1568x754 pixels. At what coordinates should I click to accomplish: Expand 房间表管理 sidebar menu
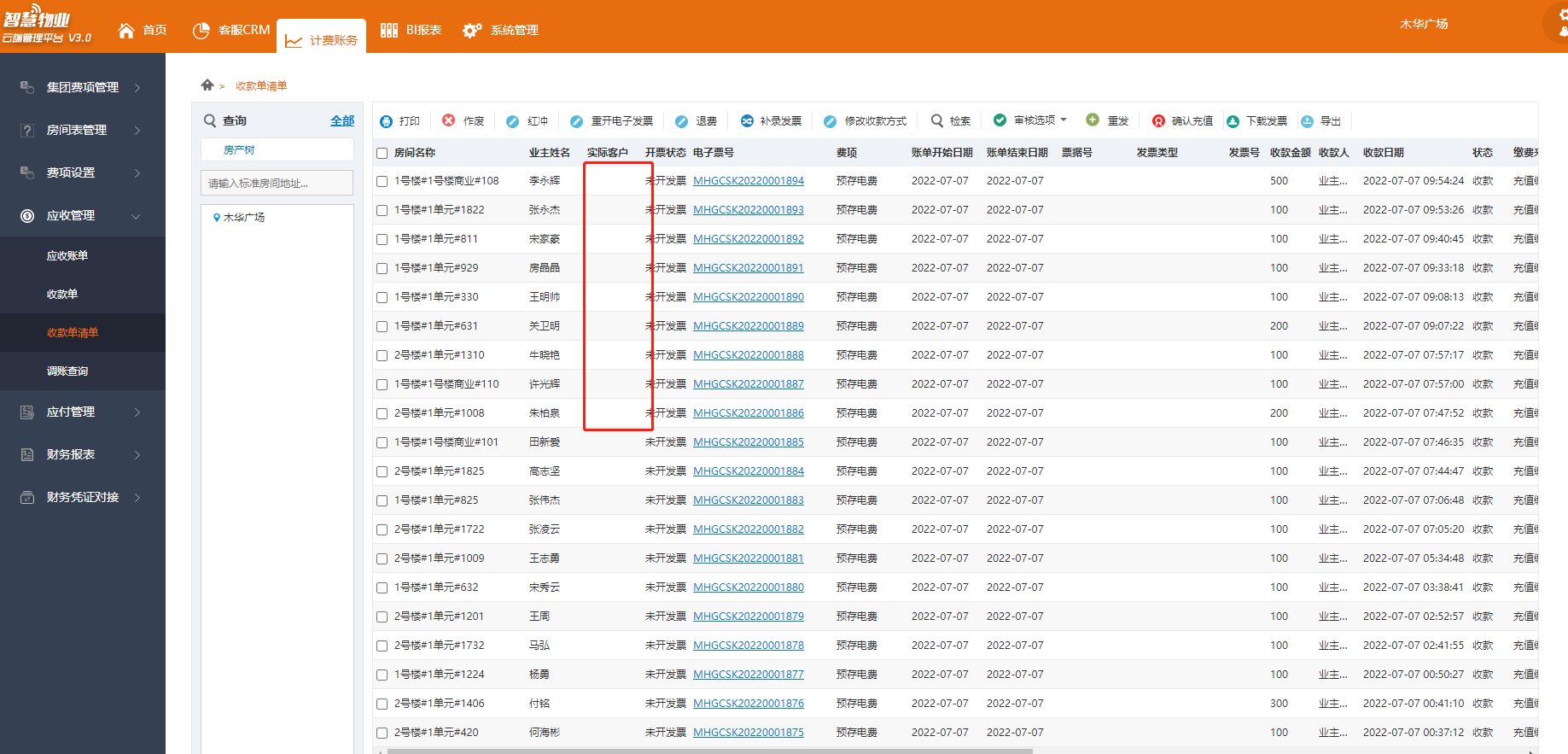click(x=137, y=130)
